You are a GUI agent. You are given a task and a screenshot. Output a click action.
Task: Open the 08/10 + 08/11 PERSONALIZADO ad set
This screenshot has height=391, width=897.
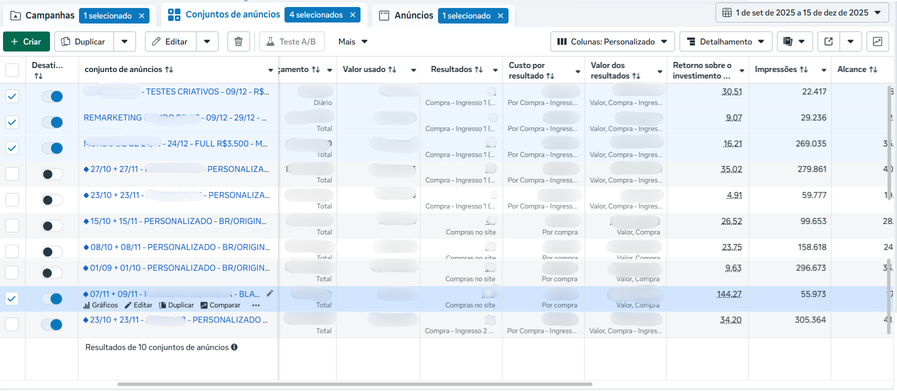(x=177, y=247)
